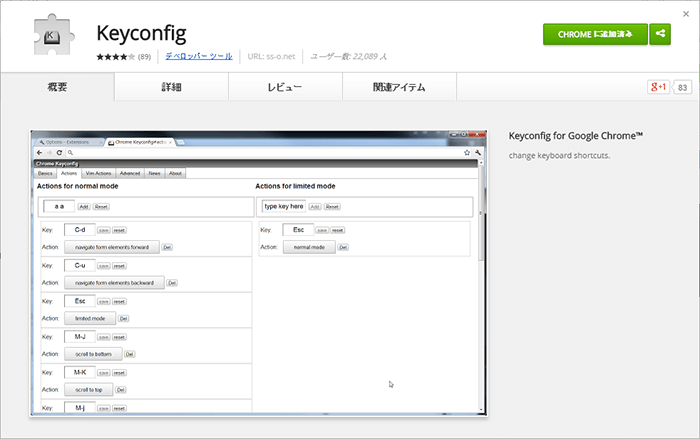
Task: Click the Keyconfig preview screenshot thumbnail
Action: point(258,273)
